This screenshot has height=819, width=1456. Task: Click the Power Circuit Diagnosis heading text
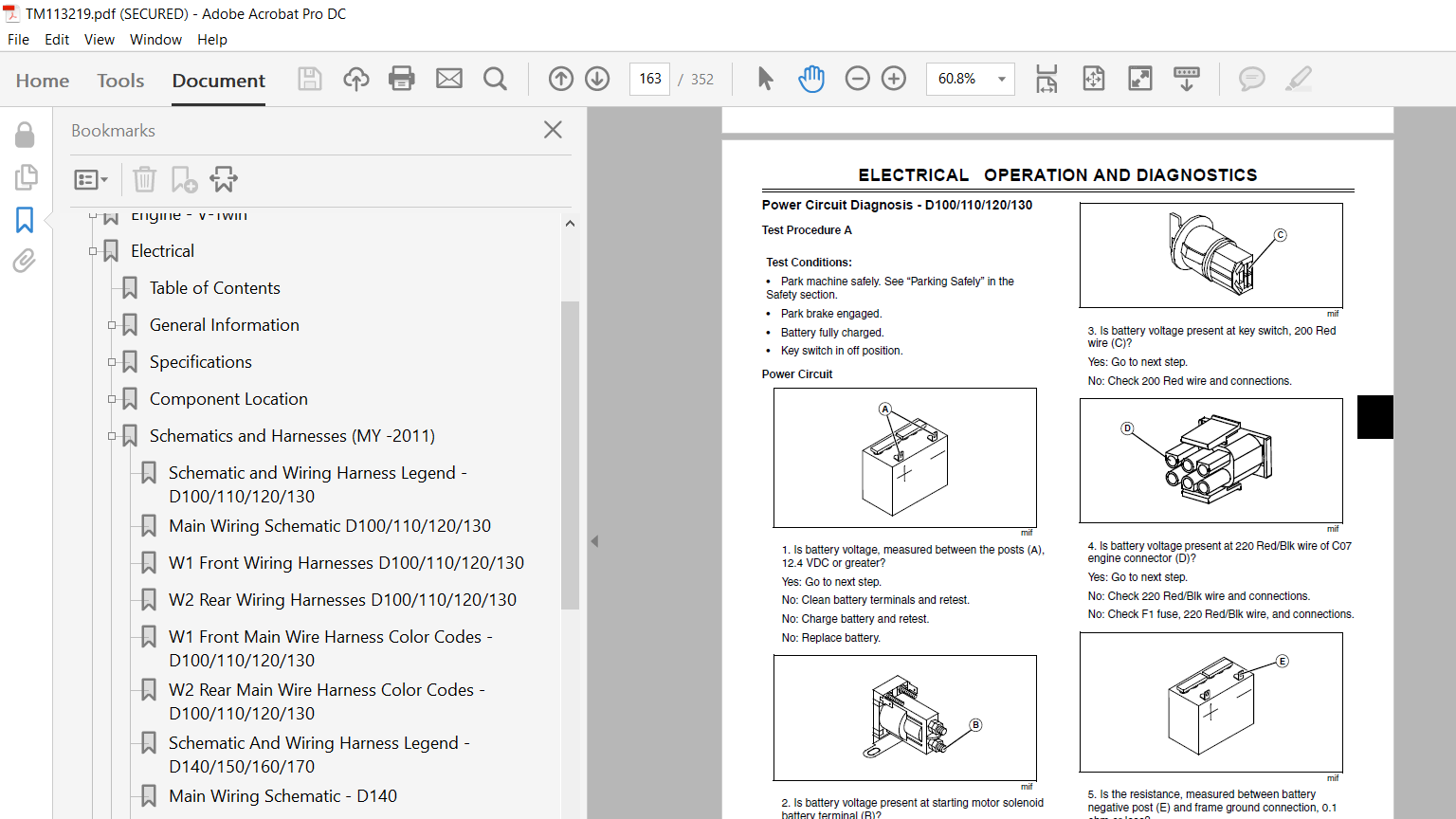coord(897,205)
